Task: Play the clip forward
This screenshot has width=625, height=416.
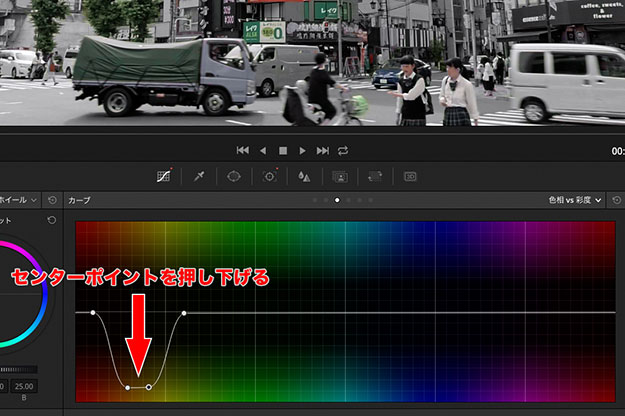Action: coord(303,150)
